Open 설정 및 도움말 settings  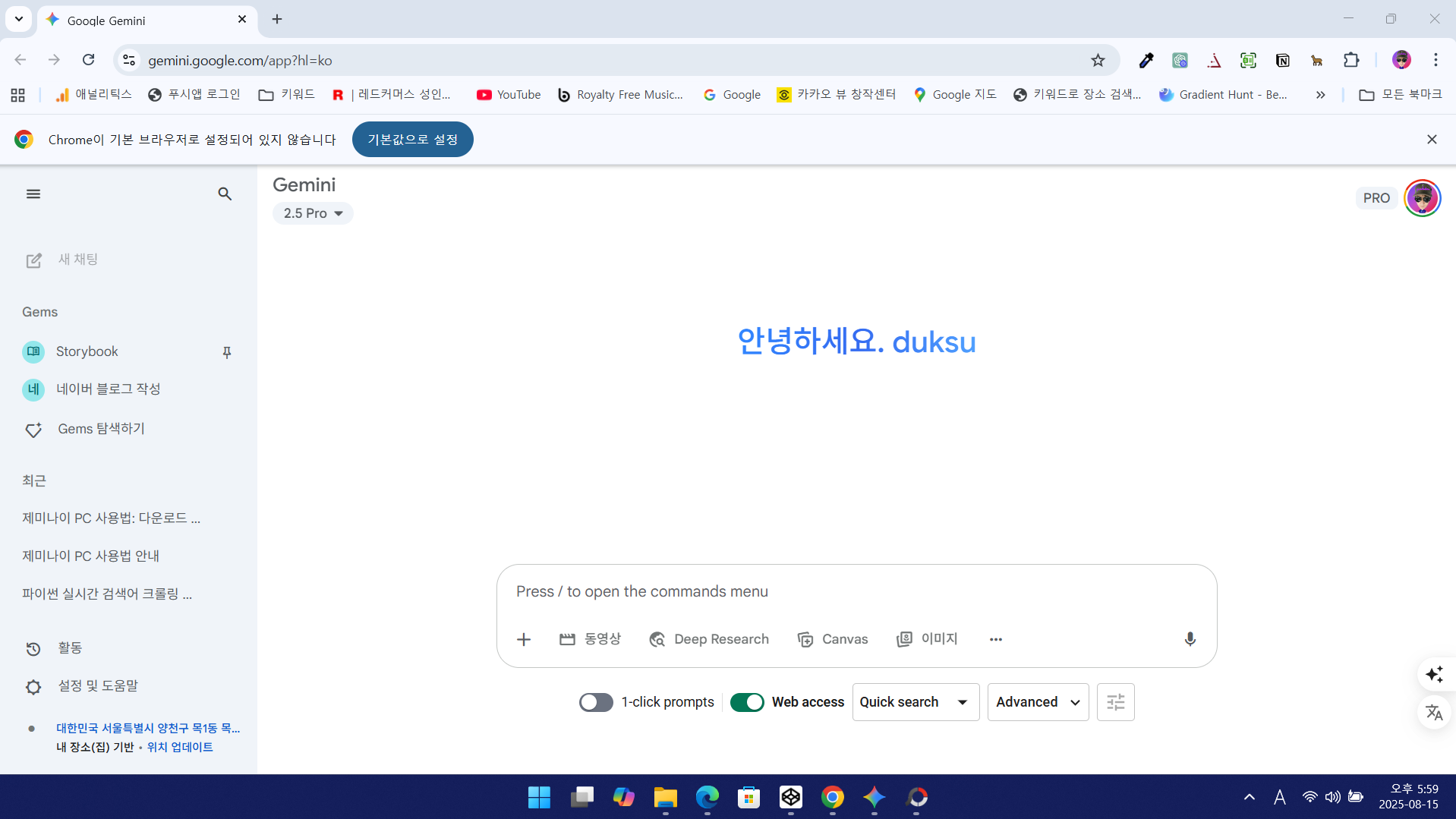click(x=80, y=686)
